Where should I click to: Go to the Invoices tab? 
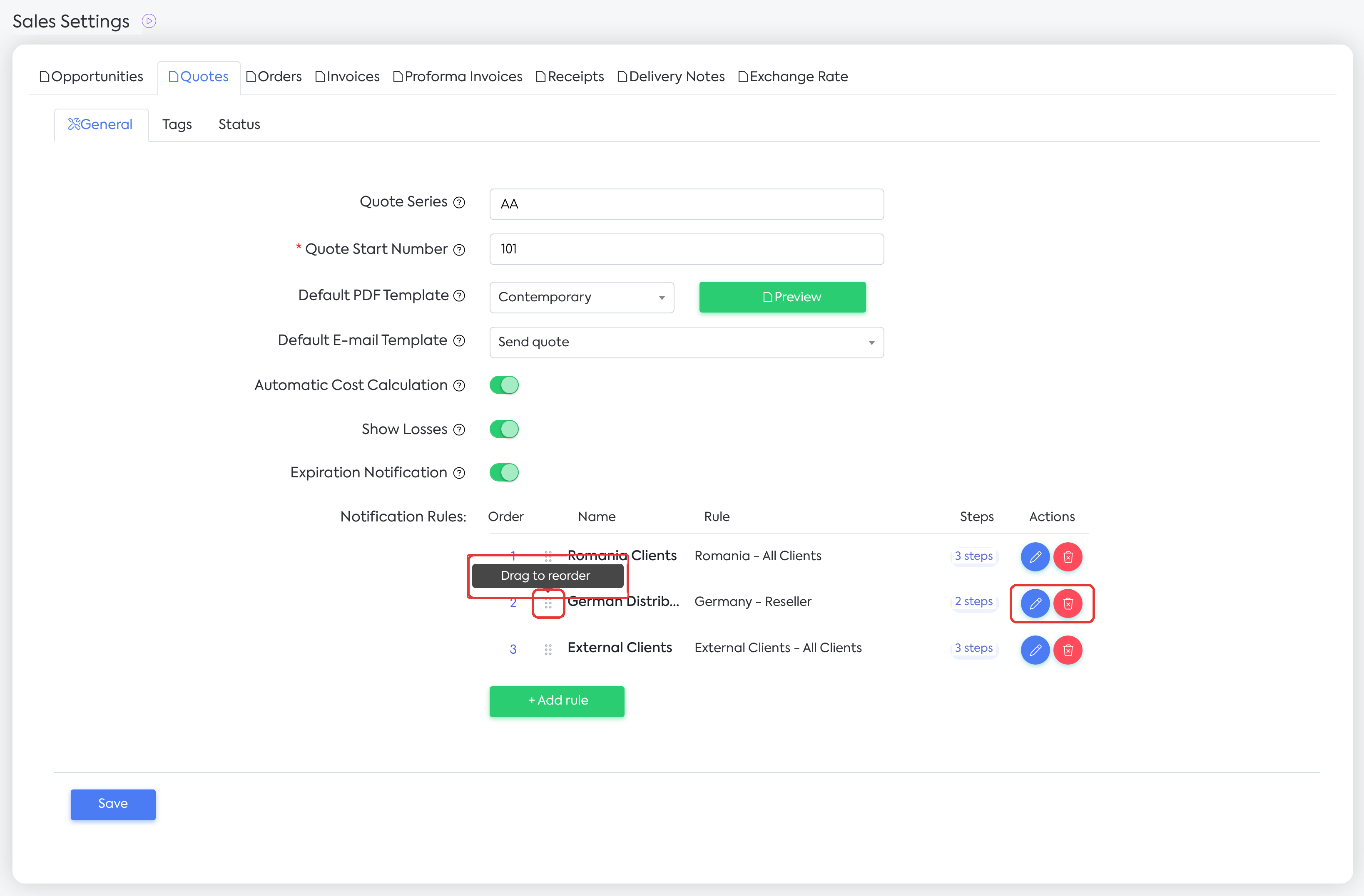347,77
